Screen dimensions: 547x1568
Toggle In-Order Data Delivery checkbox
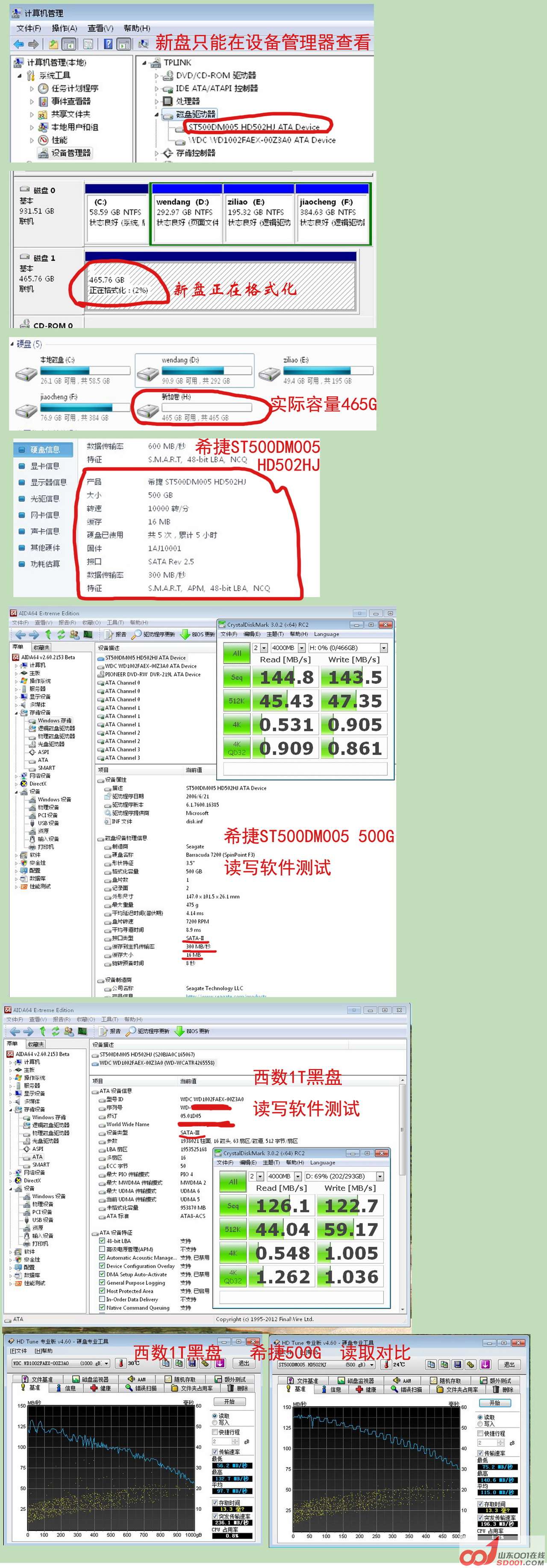[102, 1299]
